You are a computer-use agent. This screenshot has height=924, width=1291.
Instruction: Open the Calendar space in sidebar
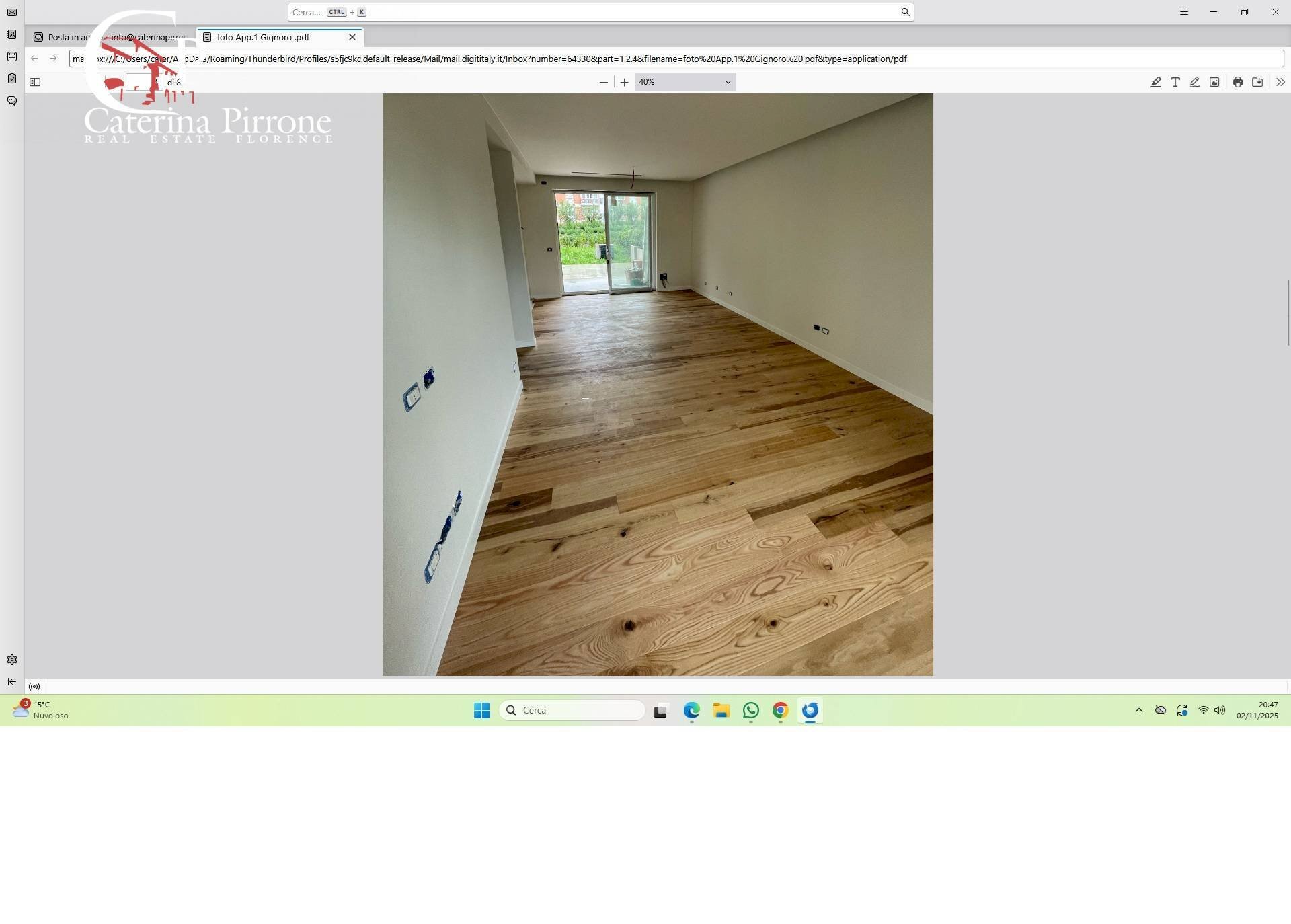[12, 56]
